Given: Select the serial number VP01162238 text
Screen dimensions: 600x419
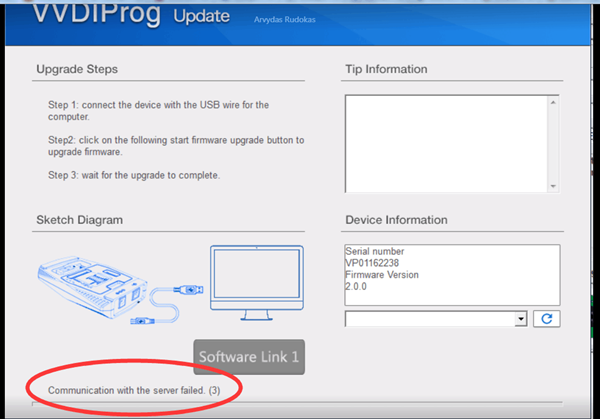Looking at the screenshot, I should tap(372, 263).
